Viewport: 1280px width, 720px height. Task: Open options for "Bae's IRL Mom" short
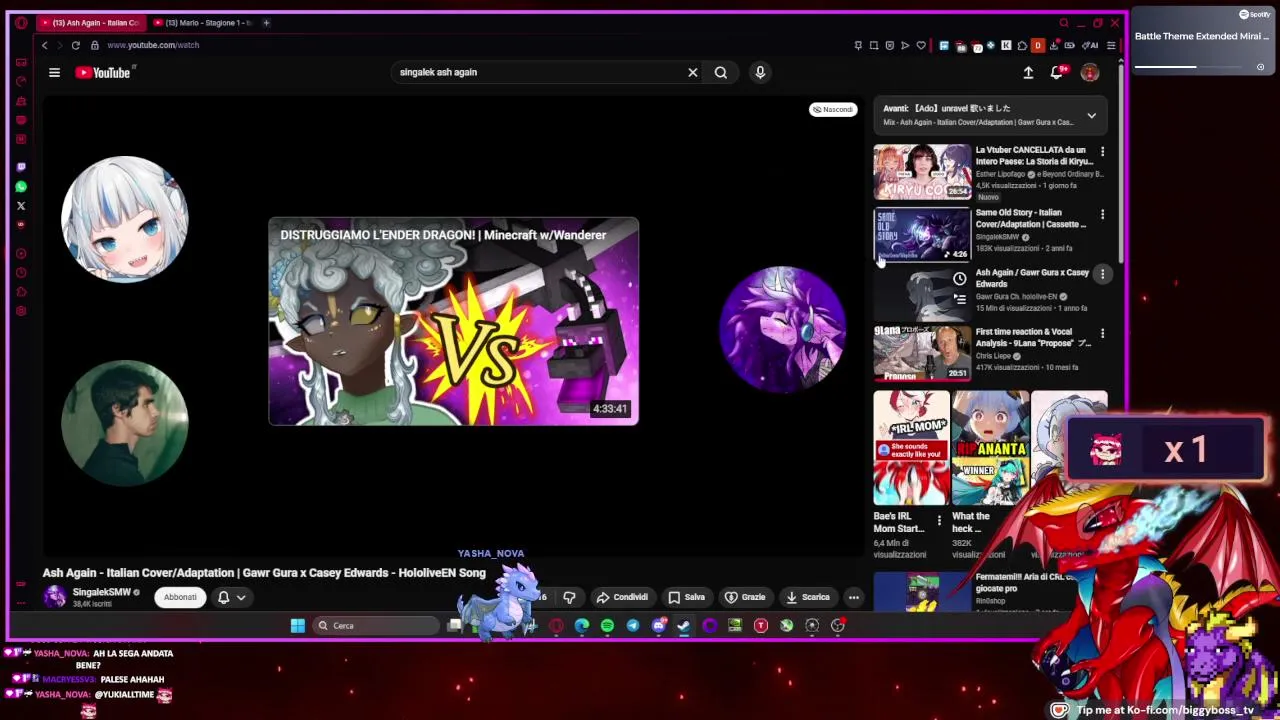pos(938,521)
